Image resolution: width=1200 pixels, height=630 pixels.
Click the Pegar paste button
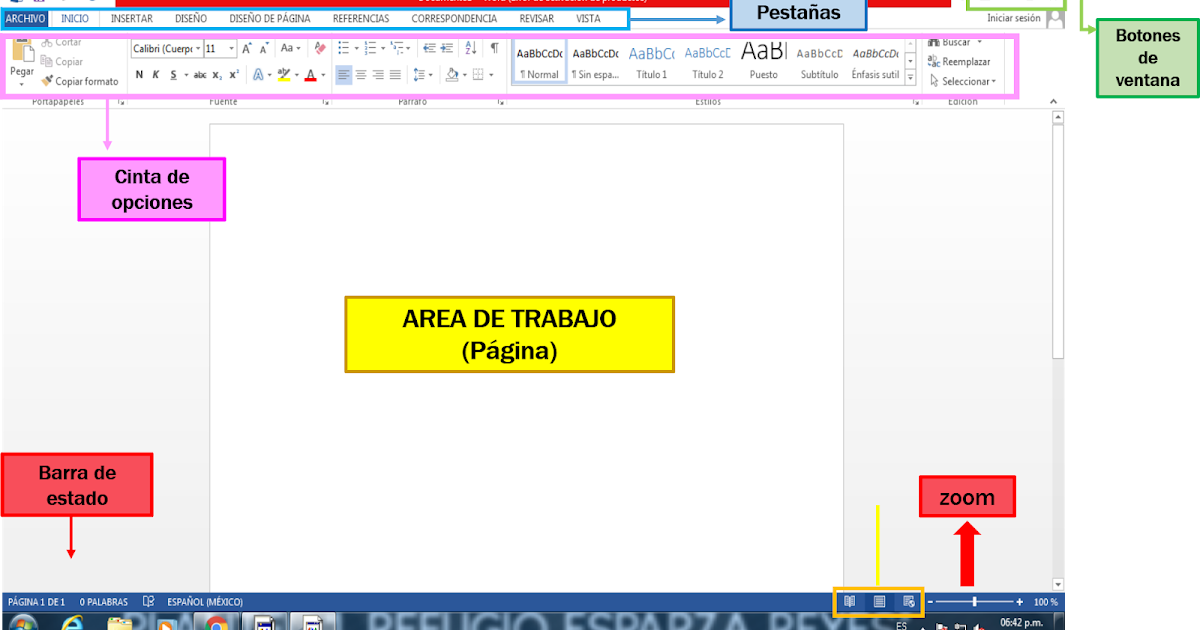[21, 60]
